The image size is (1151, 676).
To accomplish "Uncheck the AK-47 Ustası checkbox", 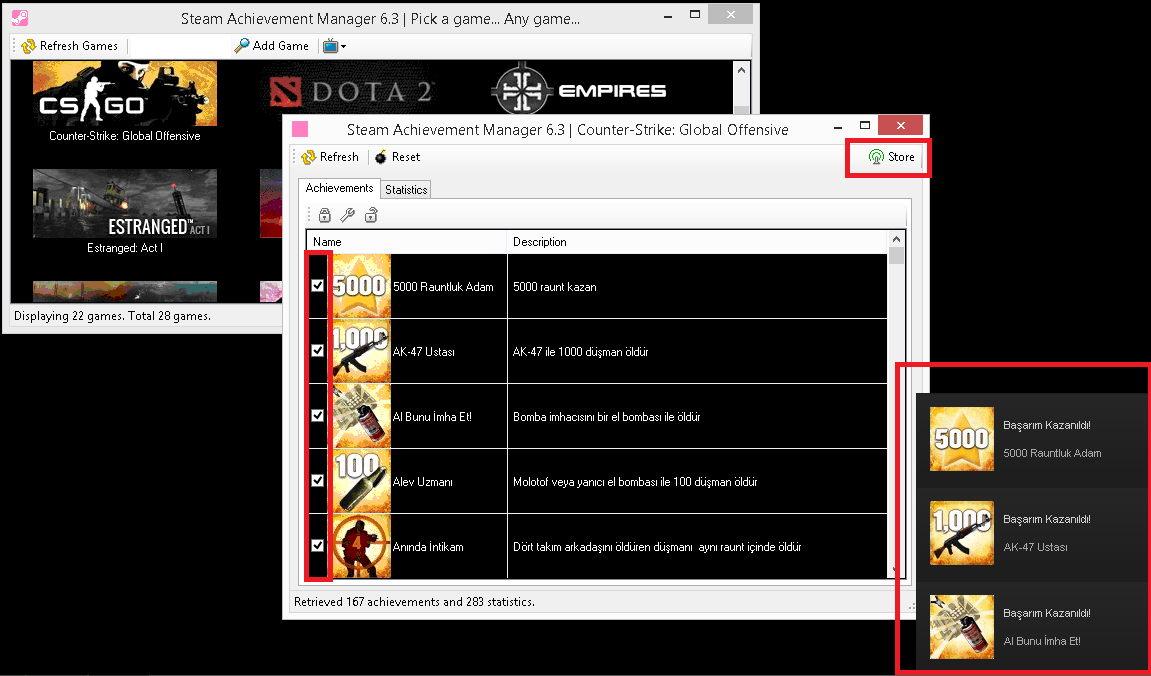I will pyautogui.click(x=318, y=351).
